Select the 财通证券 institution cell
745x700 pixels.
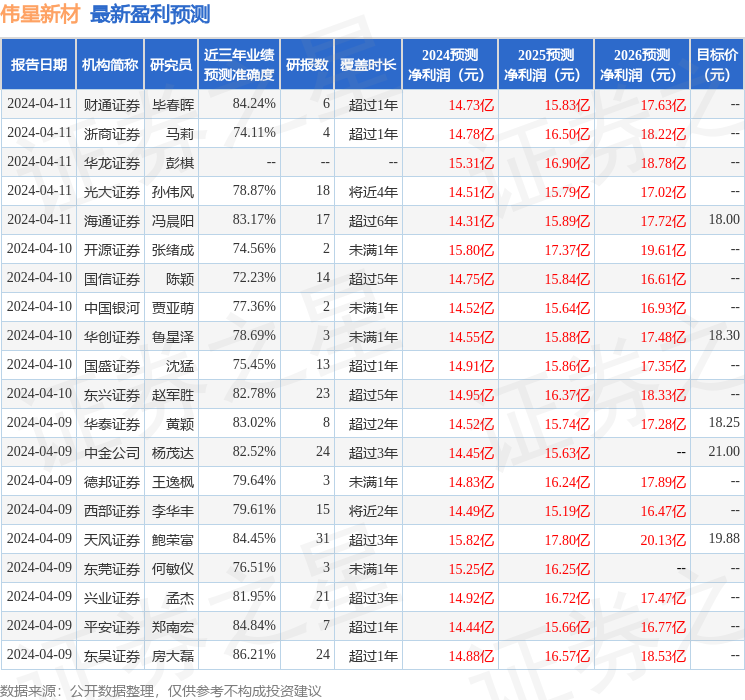112,105
